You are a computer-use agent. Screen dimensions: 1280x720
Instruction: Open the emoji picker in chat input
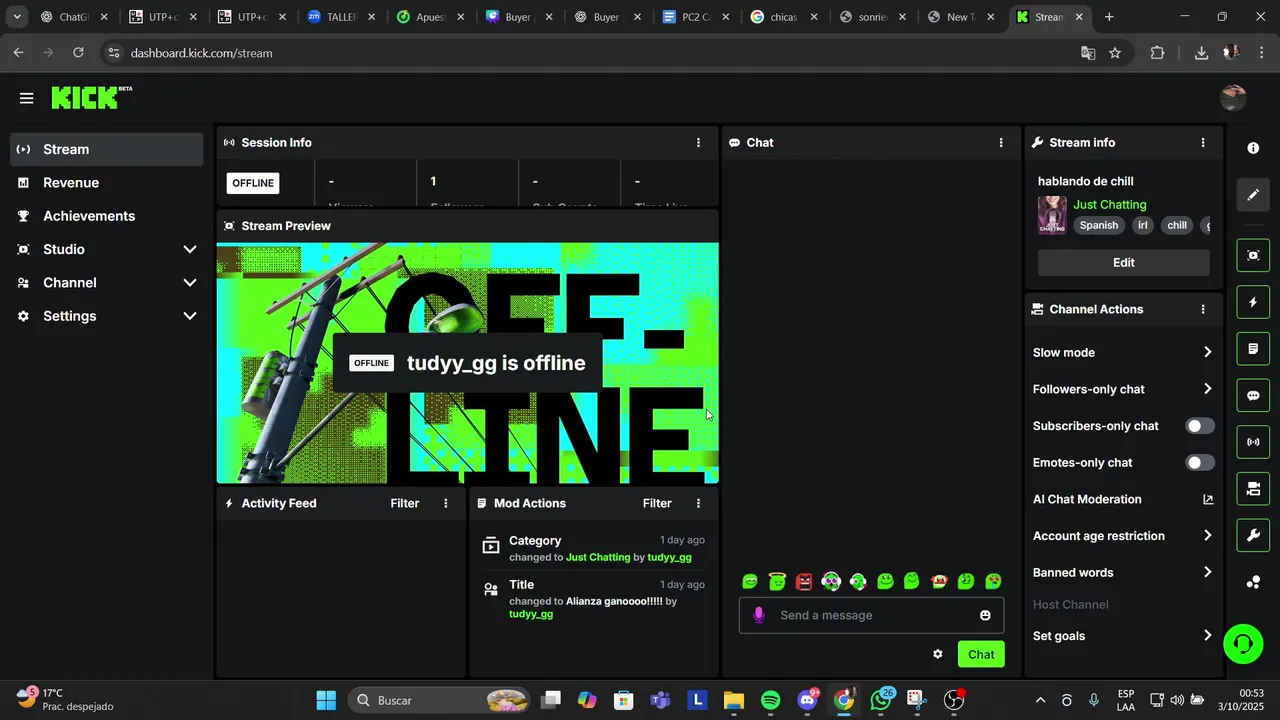[x=985, y=615]
